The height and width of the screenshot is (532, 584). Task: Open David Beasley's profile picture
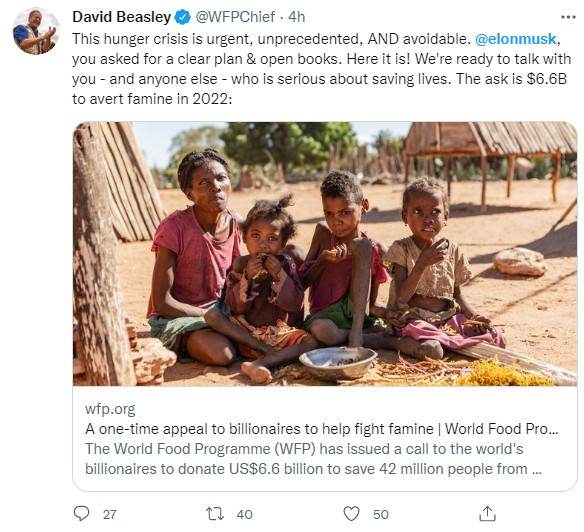point(36,31)
